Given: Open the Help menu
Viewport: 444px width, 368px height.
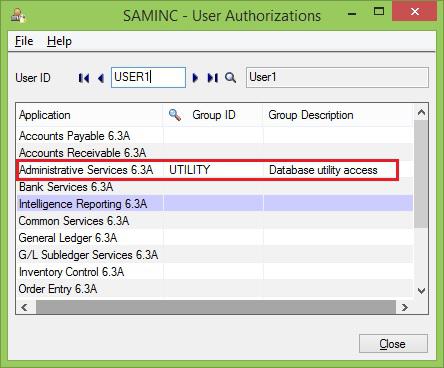Looking at the screenshot, I should [59, 41].
